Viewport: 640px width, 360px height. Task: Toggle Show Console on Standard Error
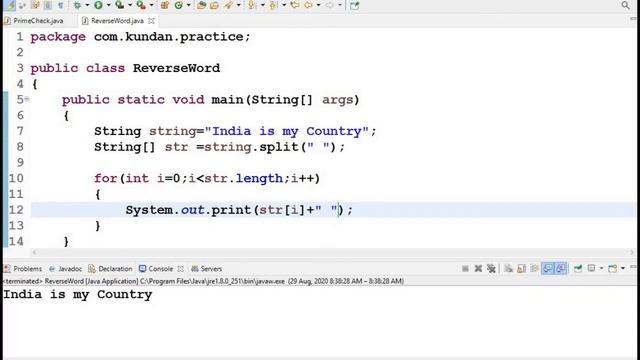[561, 268]
